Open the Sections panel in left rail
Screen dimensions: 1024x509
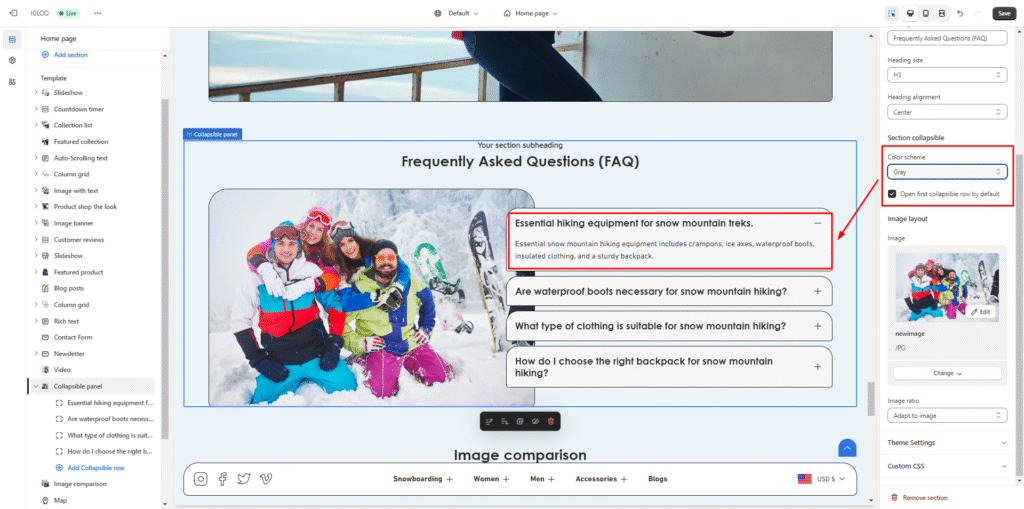pos(12,39)
